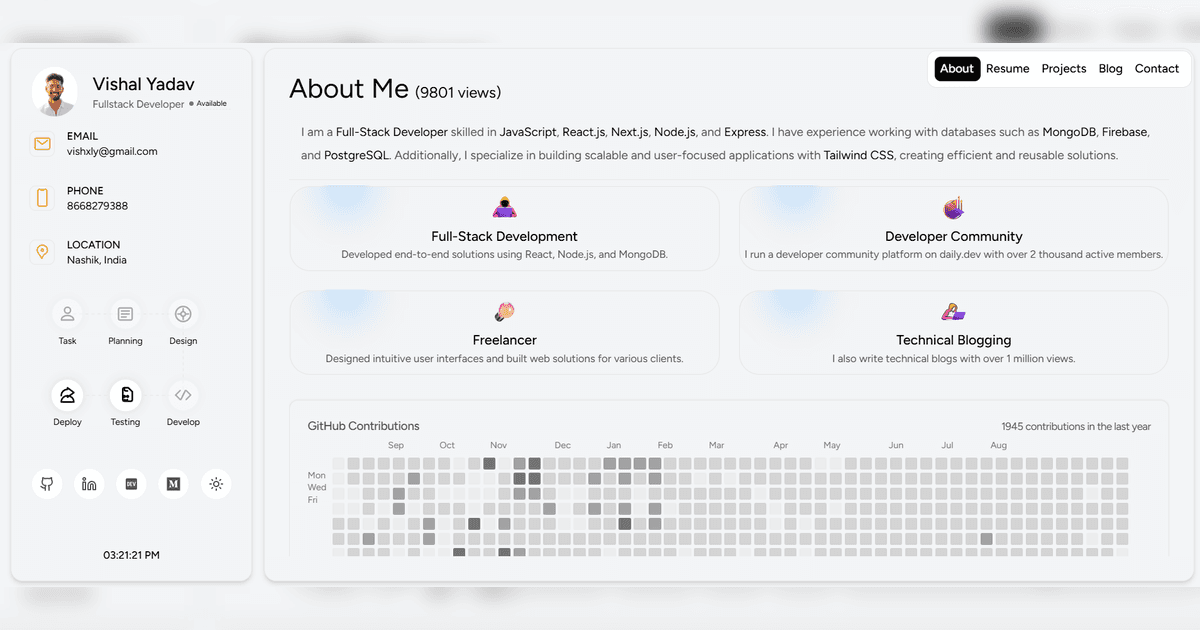Viewport: 1200px width, 630px height.
Task: Toggle the light/dark theme sun icon
Action: tap(216, 484)
